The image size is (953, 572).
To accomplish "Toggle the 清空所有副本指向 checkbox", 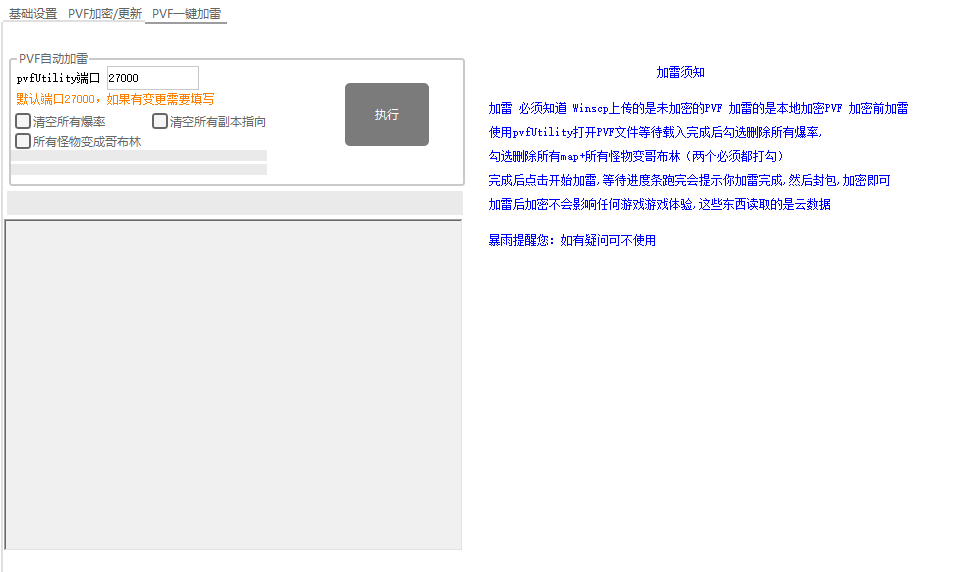I will tap(160, 122).
